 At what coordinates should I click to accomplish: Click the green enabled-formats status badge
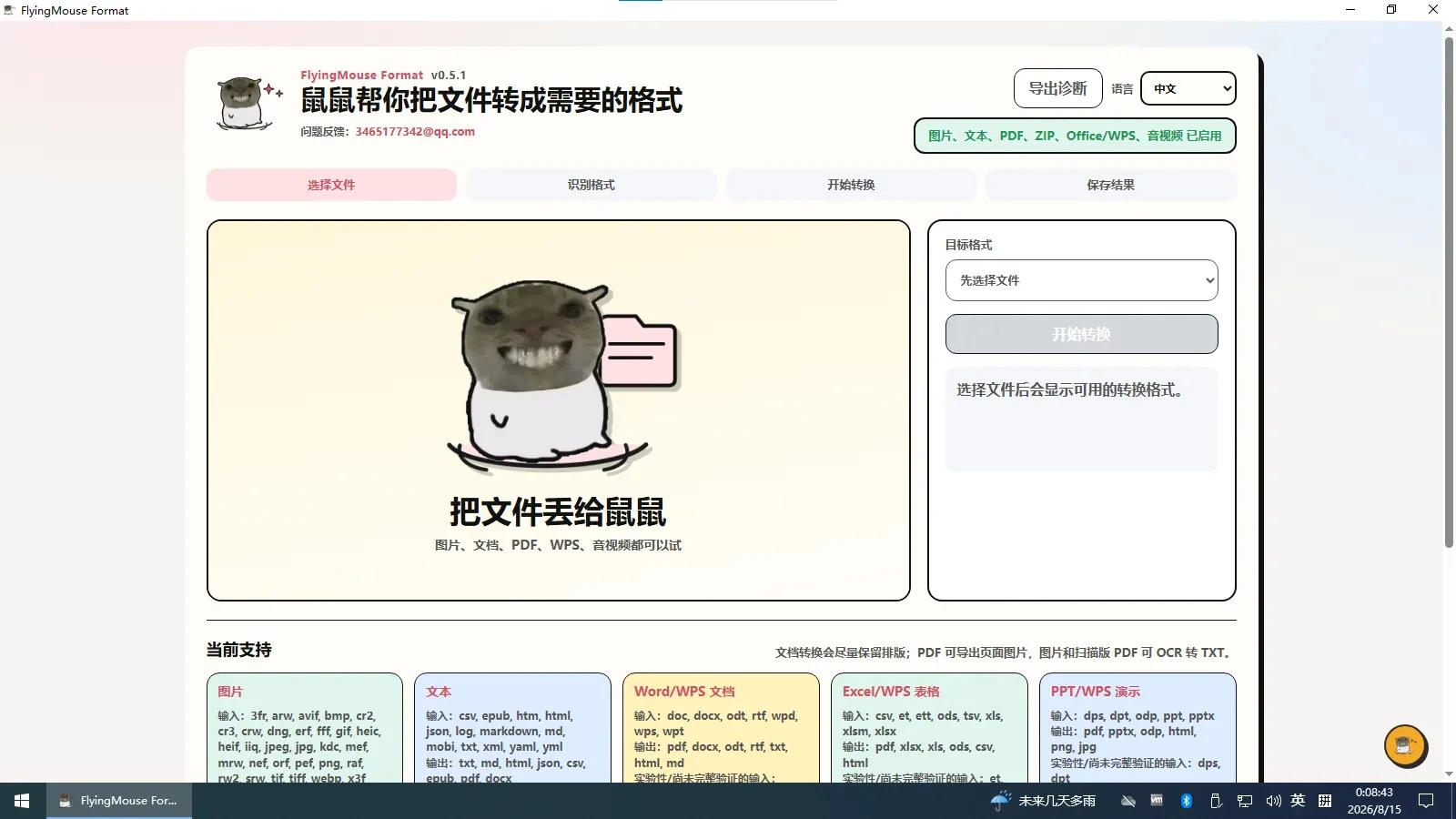1075,136
